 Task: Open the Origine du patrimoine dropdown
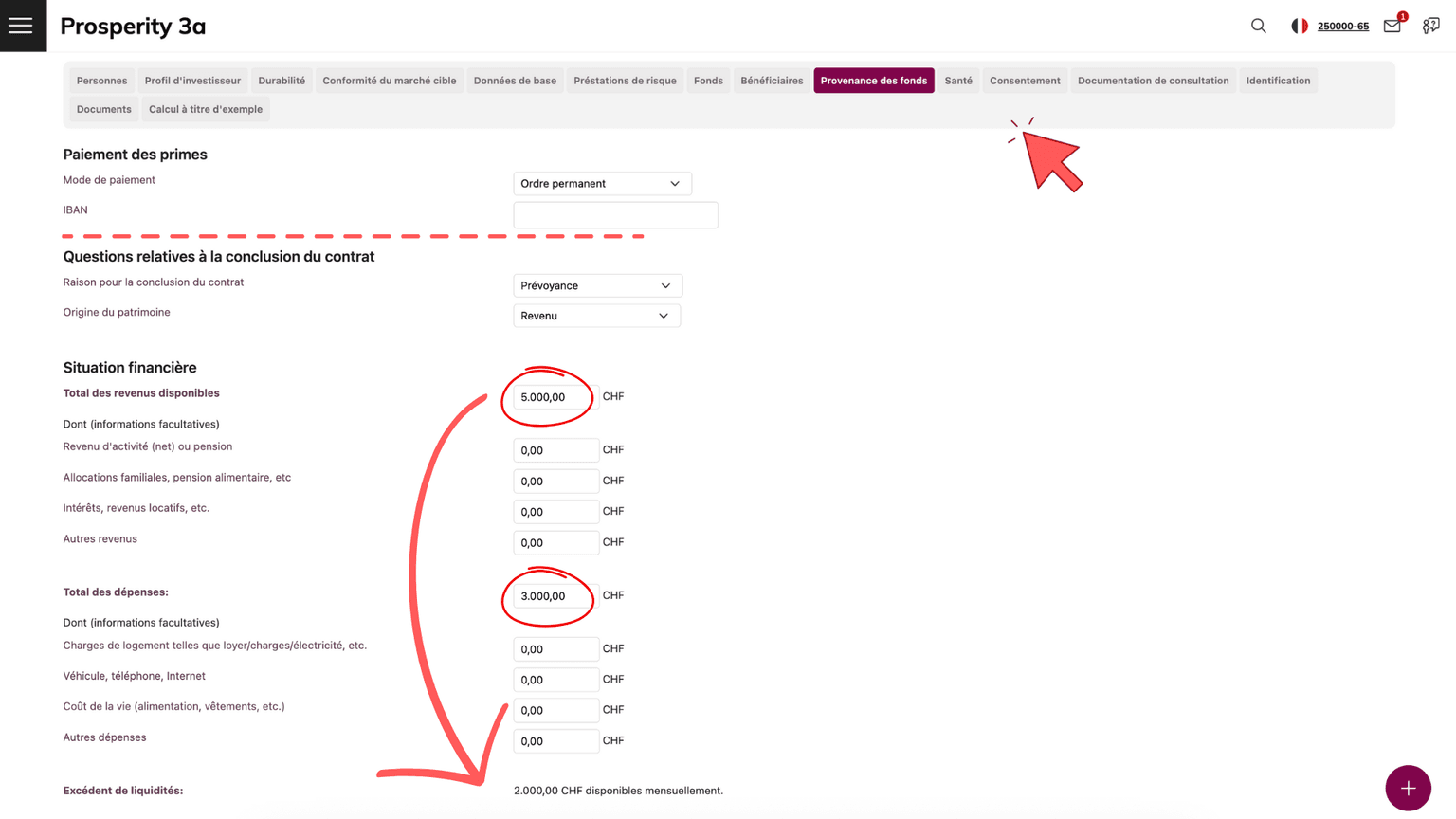(x=596, y=316)
